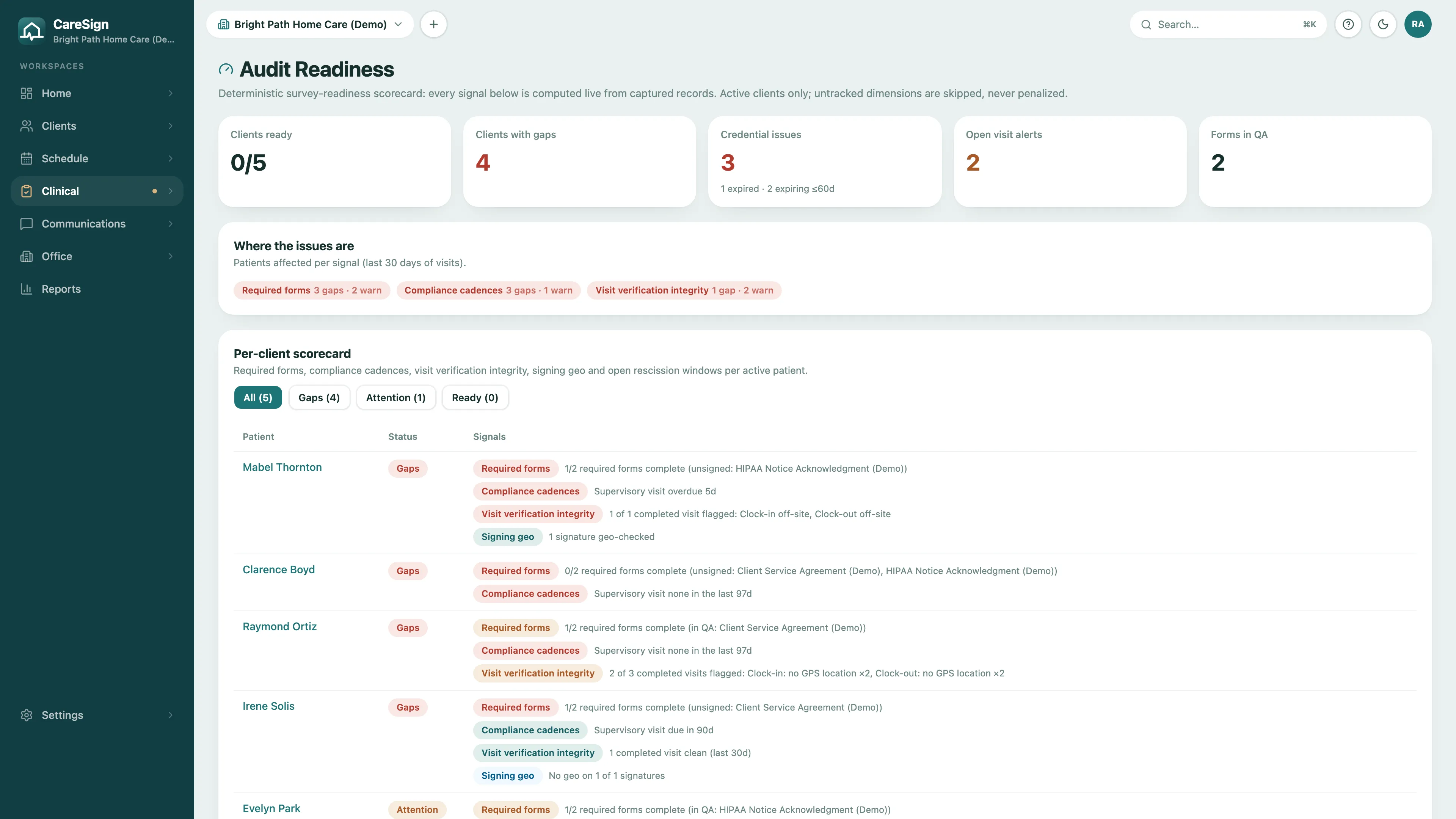Click the Schedule calendar icon

(x=27, y=159)
